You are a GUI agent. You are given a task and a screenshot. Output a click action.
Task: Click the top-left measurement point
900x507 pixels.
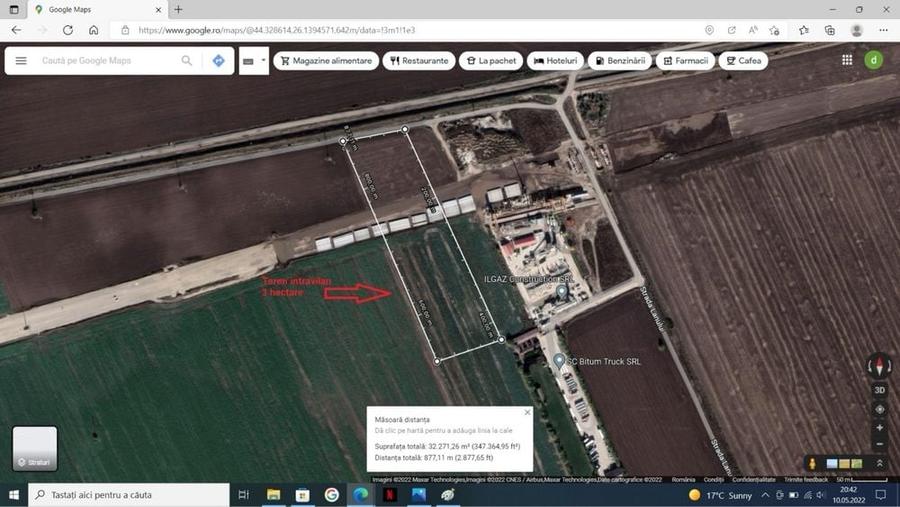[343, 141]
